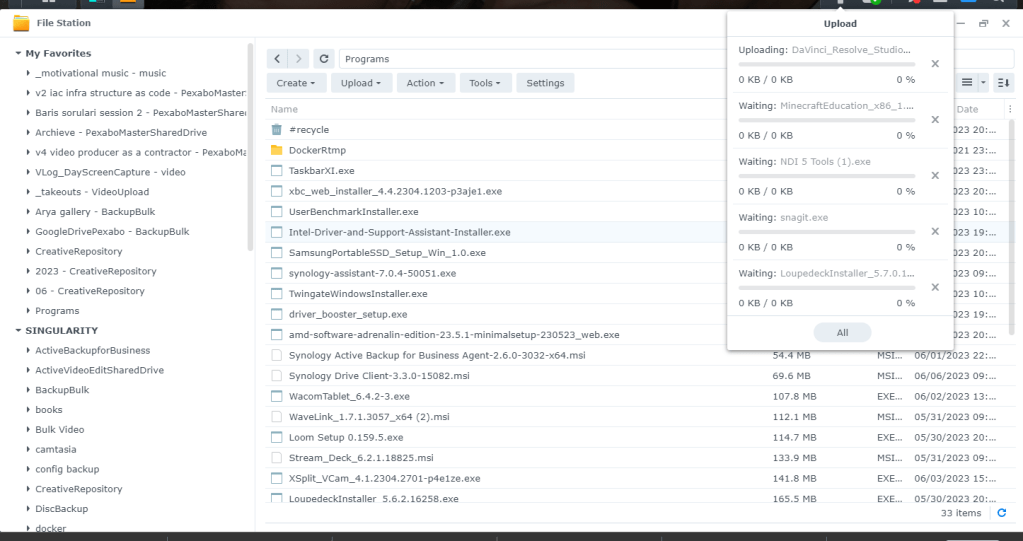Refresh the Programs folder with the reload button
Image resolution: width=1023 pixels, height=541 pixels.
click(x=324, y=59)
